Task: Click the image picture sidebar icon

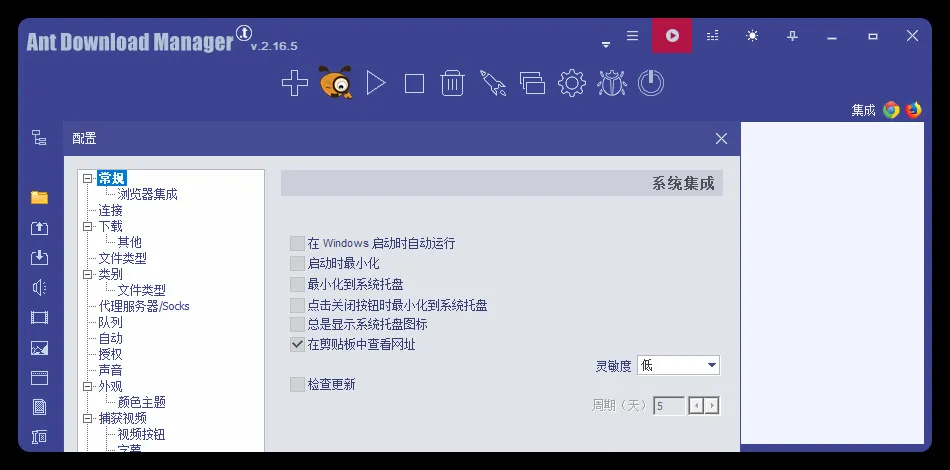Action: click(39, 348)
